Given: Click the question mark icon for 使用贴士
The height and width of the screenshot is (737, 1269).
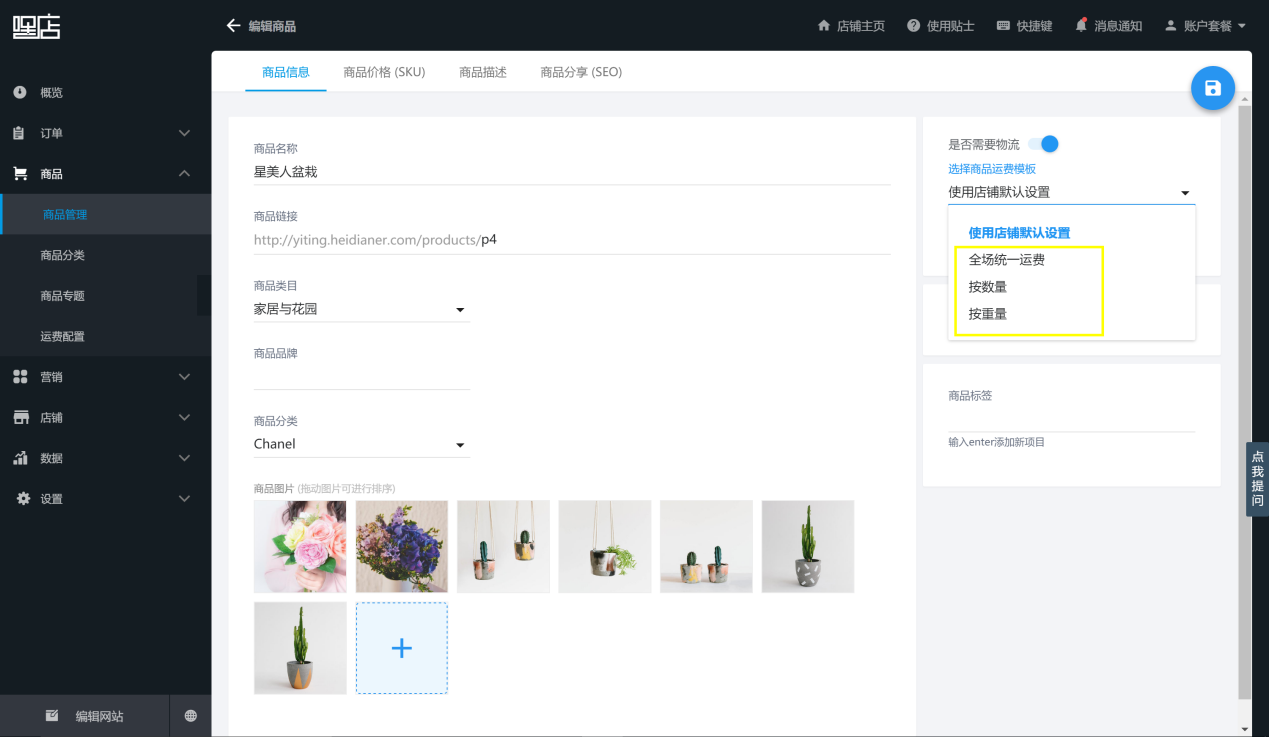Looking at the screenshot, I should pos(913,26).
